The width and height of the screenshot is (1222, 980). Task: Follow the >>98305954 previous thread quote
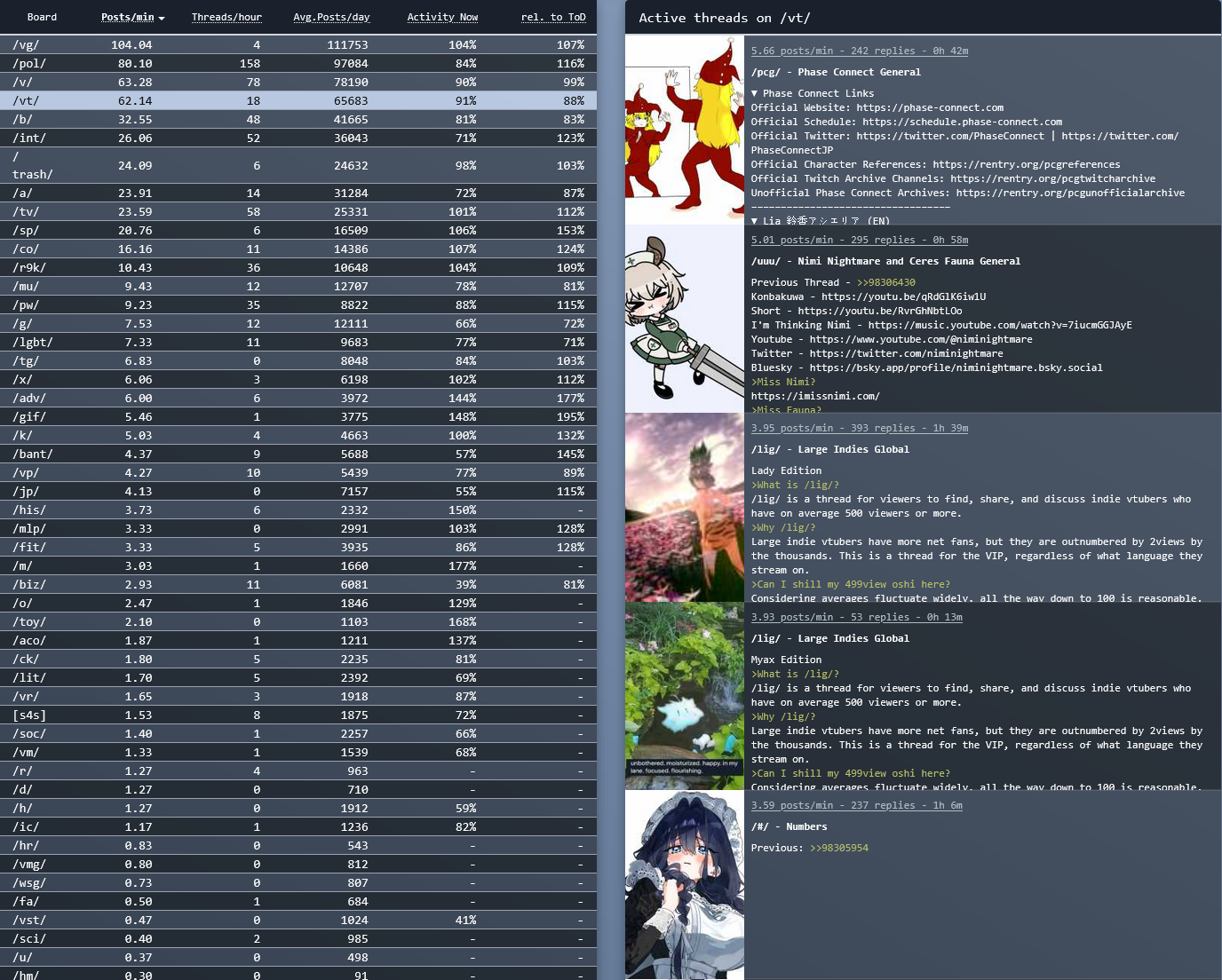pyautogui.click(x=839, y=848)
